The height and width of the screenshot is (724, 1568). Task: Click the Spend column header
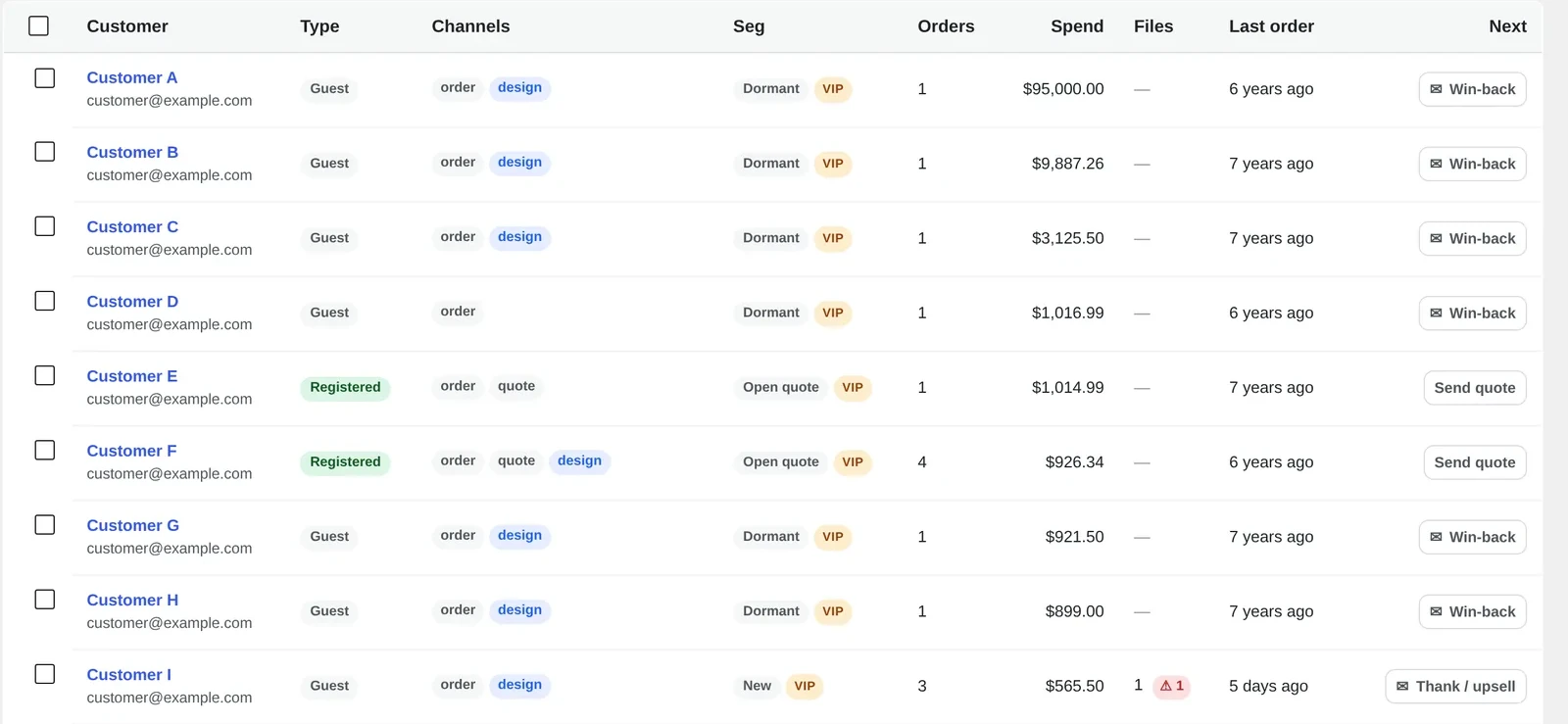click(1077, 26)
